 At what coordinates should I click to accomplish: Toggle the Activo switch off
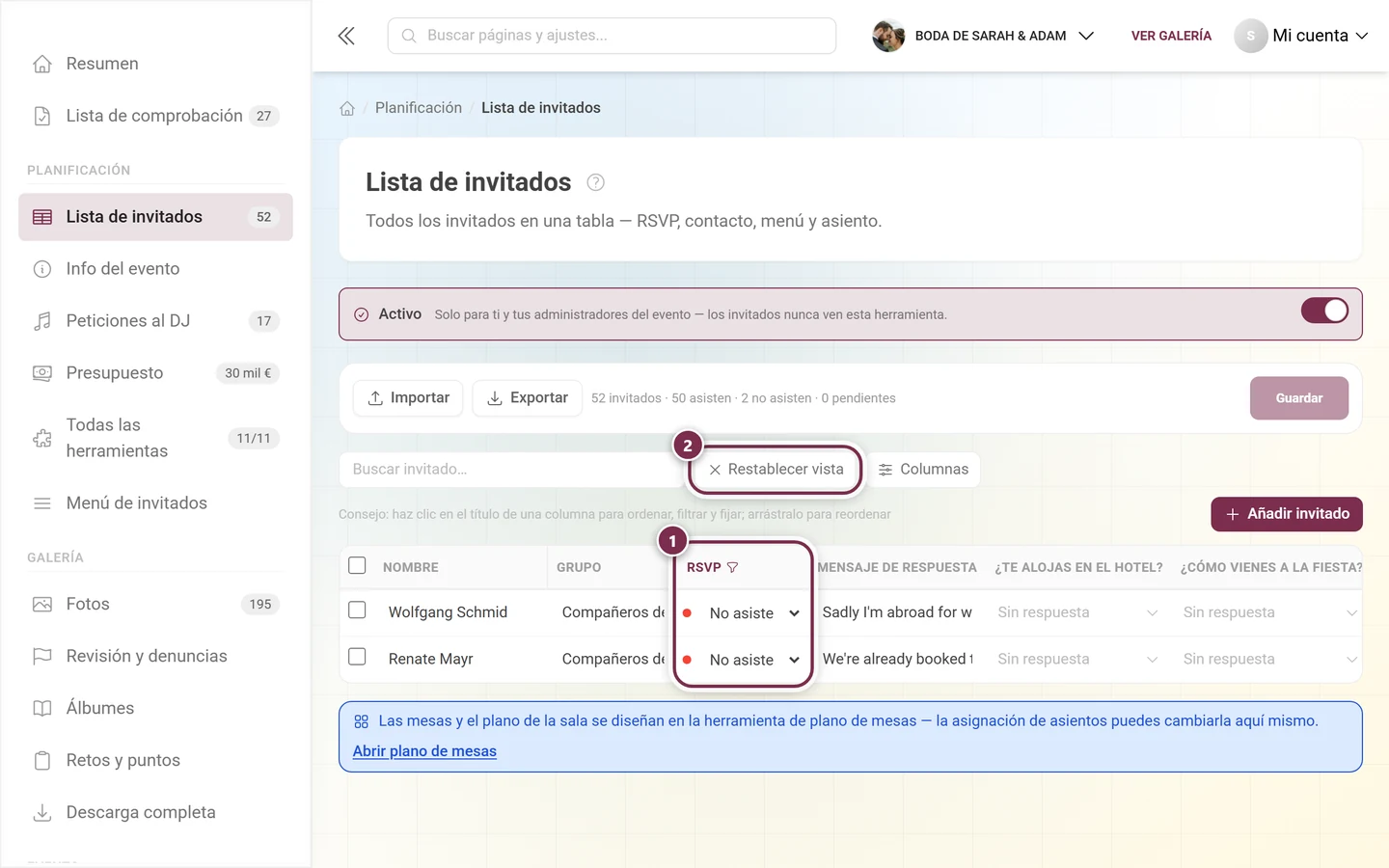1324,311
